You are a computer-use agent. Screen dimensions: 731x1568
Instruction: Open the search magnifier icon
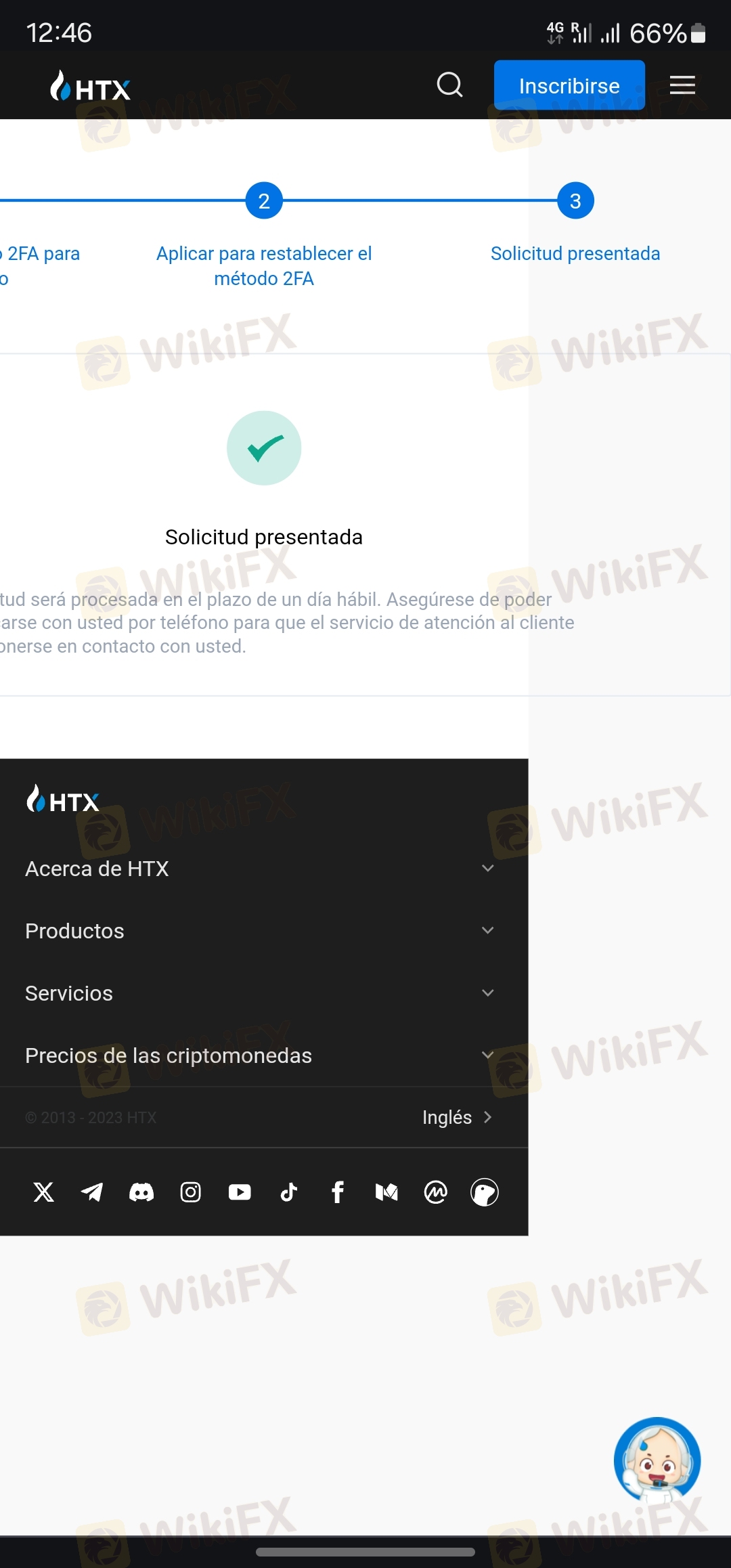coord(449,85)
